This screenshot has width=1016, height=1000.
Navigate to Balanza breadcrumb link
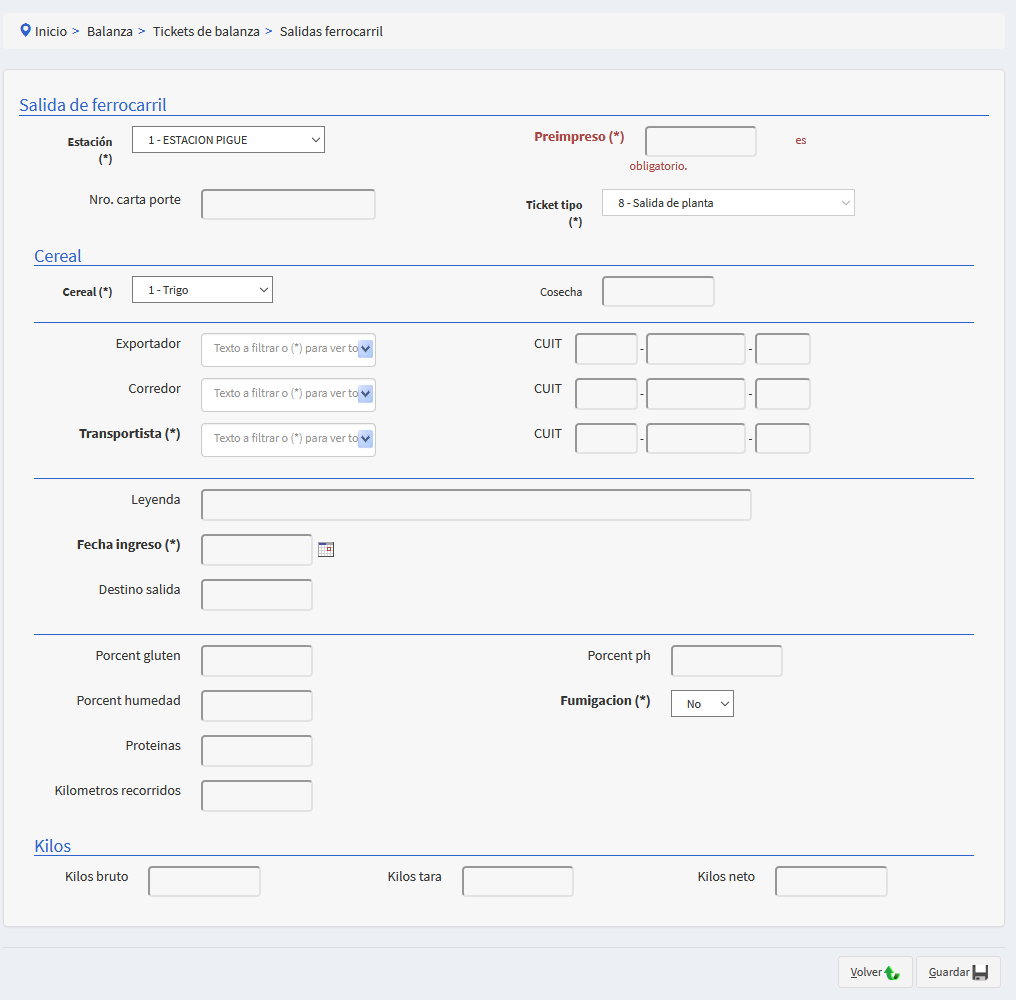coord(110,31)
